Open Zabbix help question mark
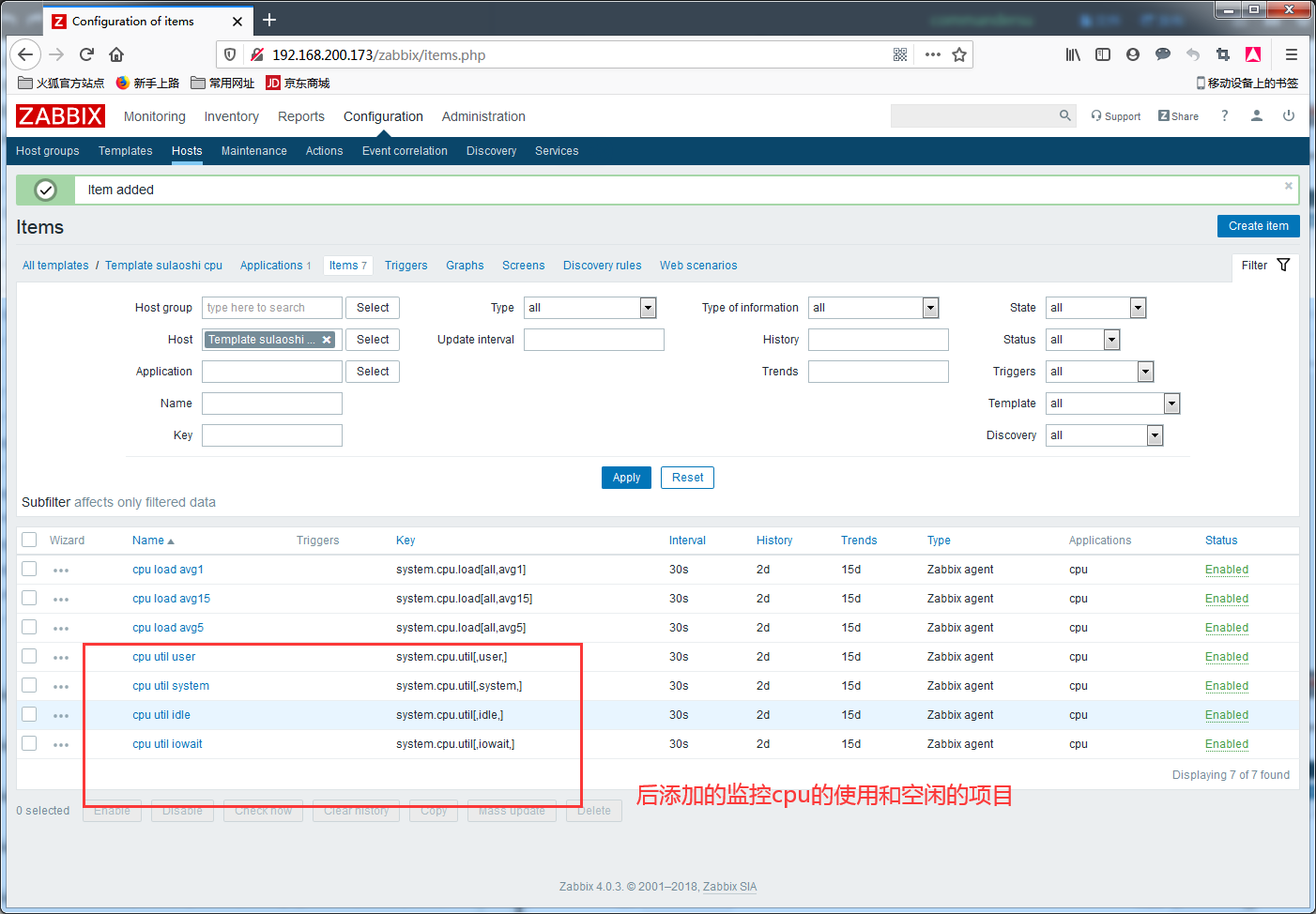This screenshot has height=914, width=1316. coord(1224,115)
